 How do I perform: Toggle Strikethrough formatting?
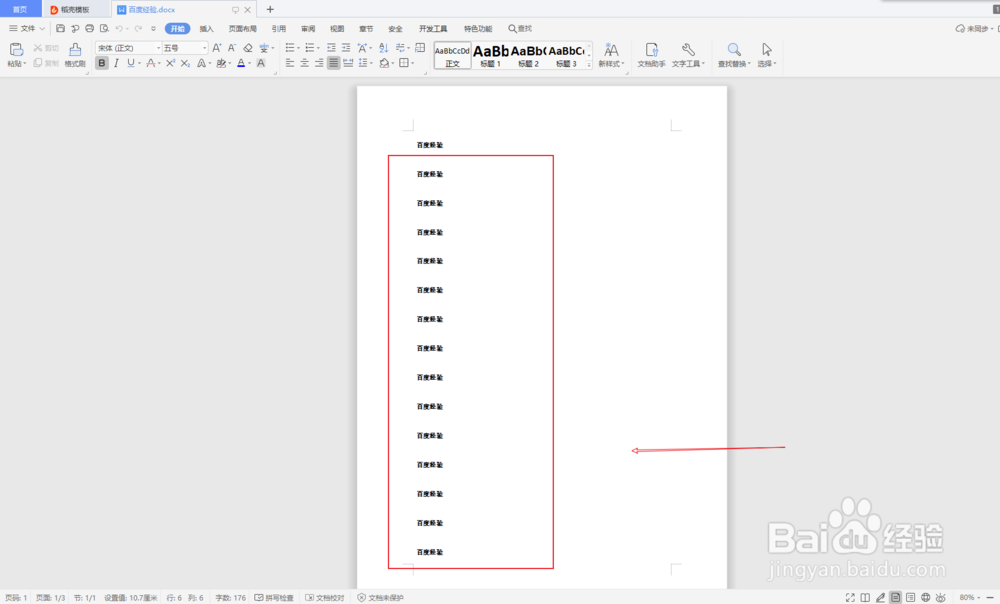click(x=151, y=63)
